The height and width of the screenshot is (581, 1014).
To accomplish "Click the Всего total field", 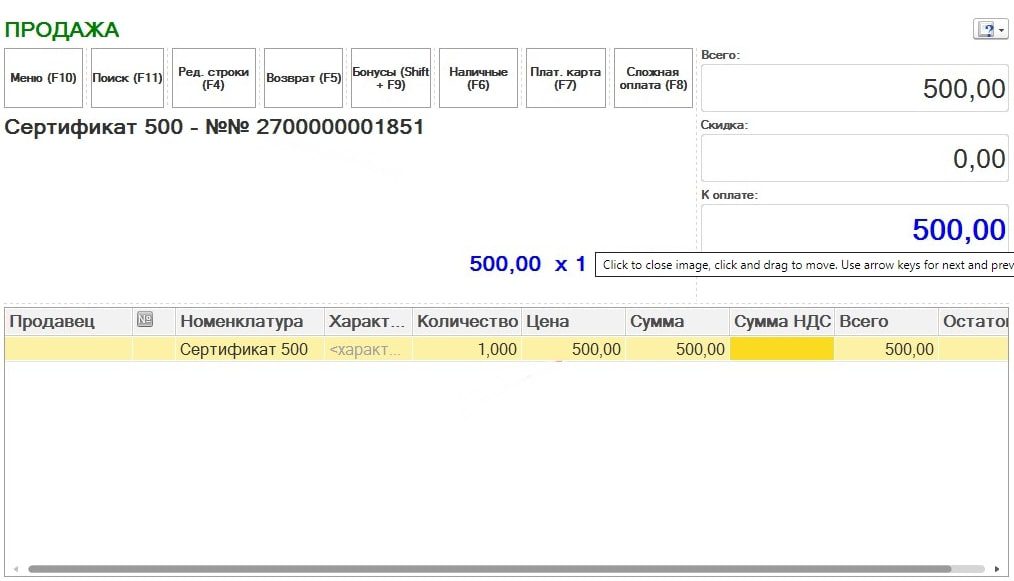I will point(854,89).
